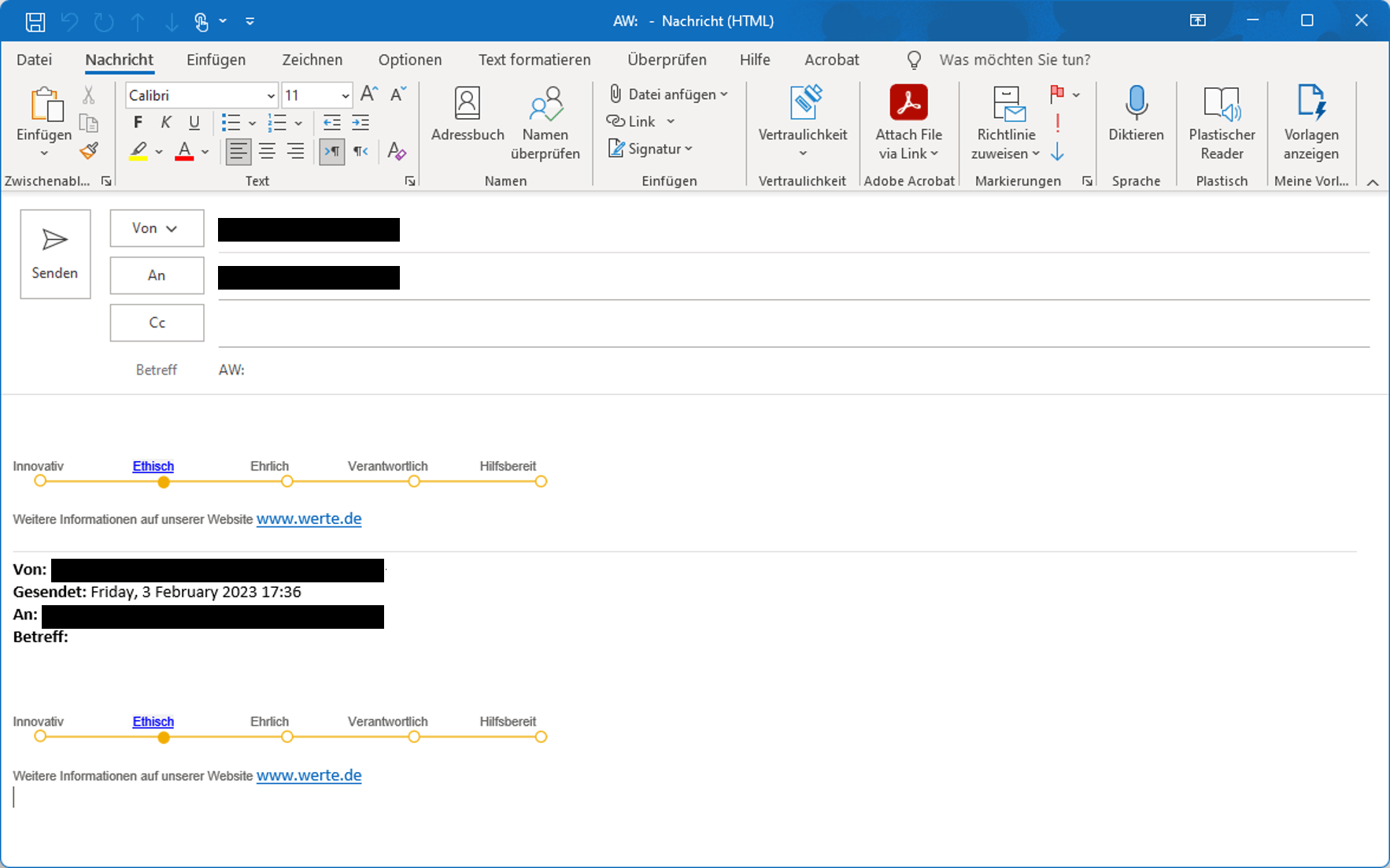Open Plastischer Reader
This screenshot has height=868, width=1390.
1222,124
